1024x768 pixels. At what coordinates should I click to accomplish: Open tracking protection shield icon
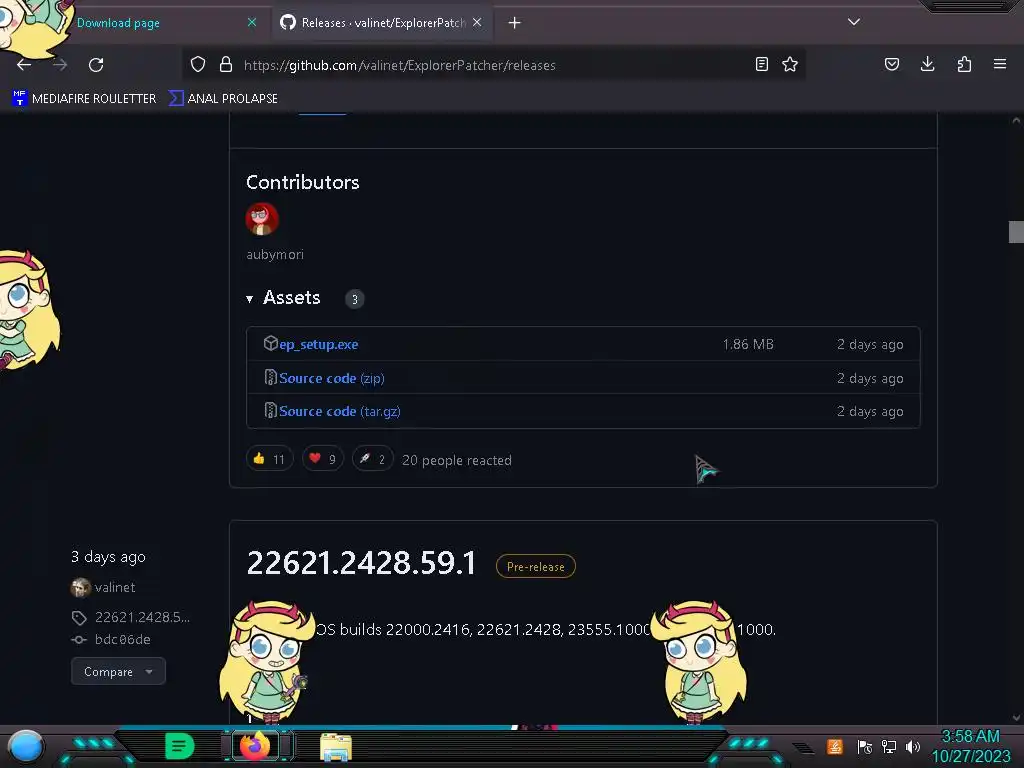point(198,65)
